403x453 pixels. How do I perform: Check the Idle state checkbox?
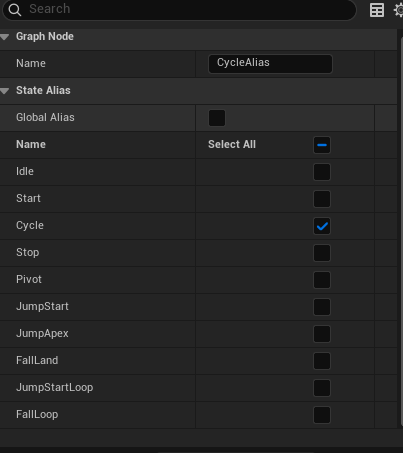tap(322, 172)
